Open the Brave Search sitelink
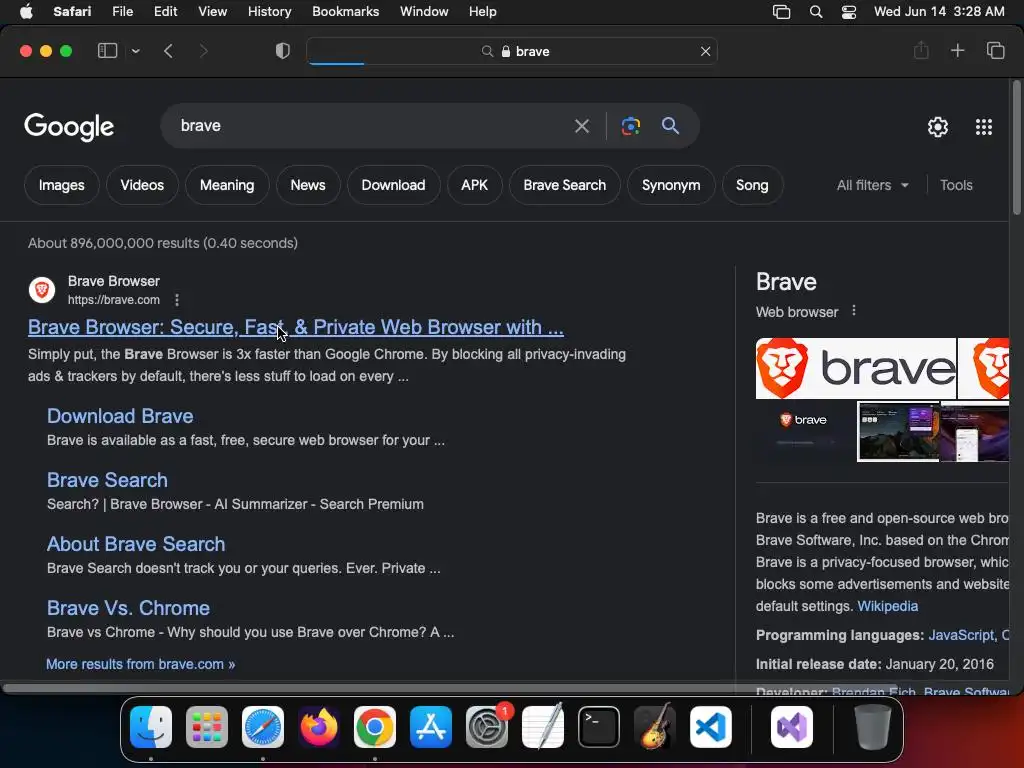Screen dimensions: 1024x768 click(x=107, y=480)
